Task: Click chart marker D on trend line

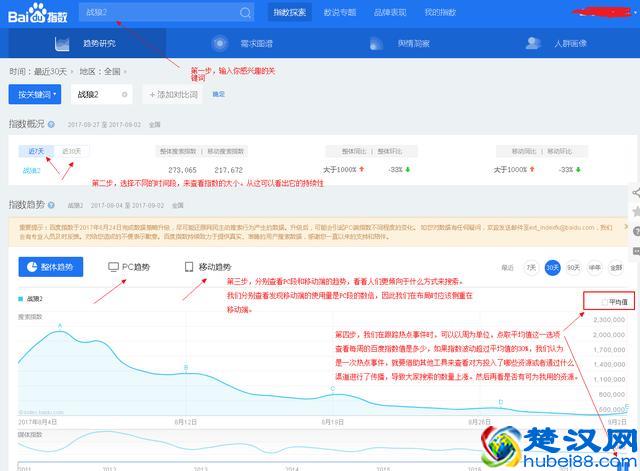Action: [501, 402]
